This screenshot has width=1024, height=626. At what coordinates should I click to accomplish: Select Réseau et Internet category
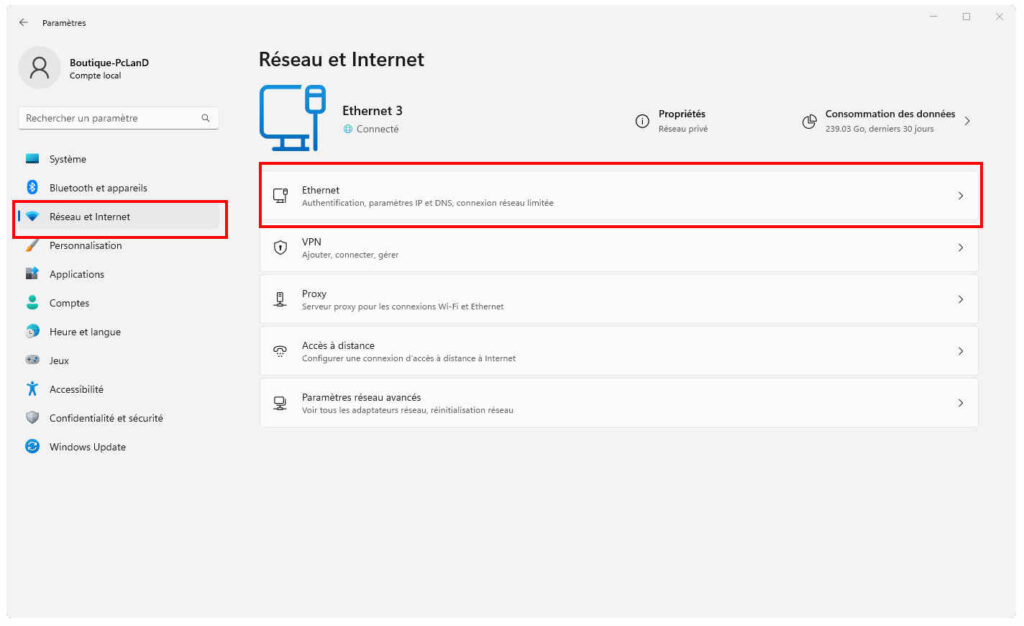(x=119, y=216)
